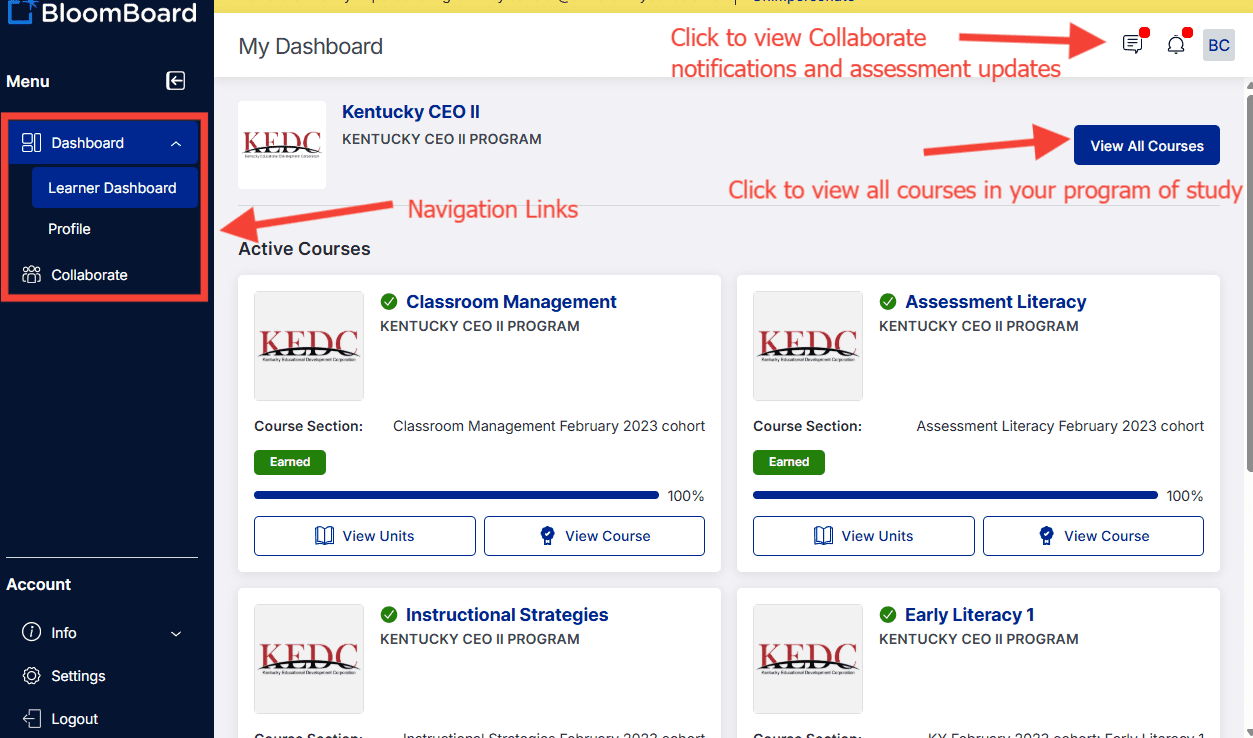1253x738 pixels.
Task: Select Learner Dashboard in the menu
Action: pyautogui.click(x=114, y=188)
